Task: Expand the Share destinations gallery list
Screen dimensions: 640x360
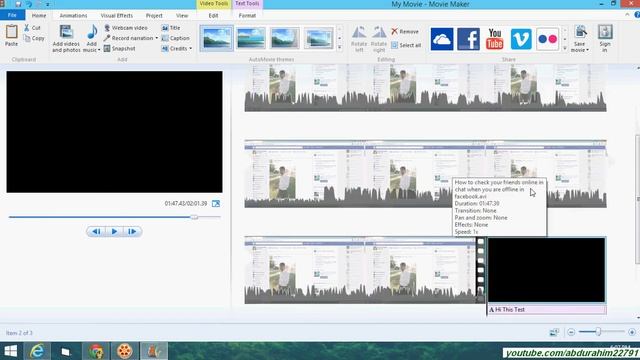Action: [x=565, y=48]
